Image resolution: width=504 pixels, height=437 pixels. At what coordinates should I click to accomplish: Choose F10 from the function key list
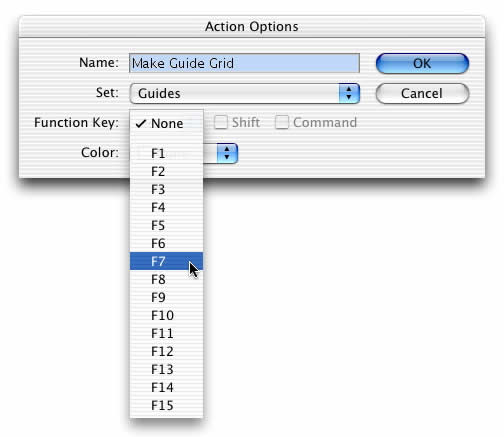click(166, 315)
